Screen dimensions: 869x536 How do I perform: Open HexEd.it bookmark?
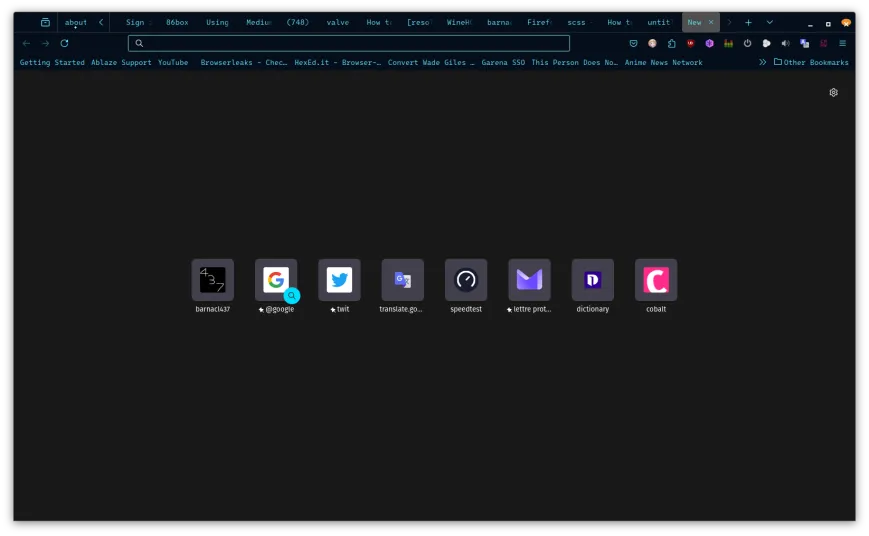(x=338, y=63)
